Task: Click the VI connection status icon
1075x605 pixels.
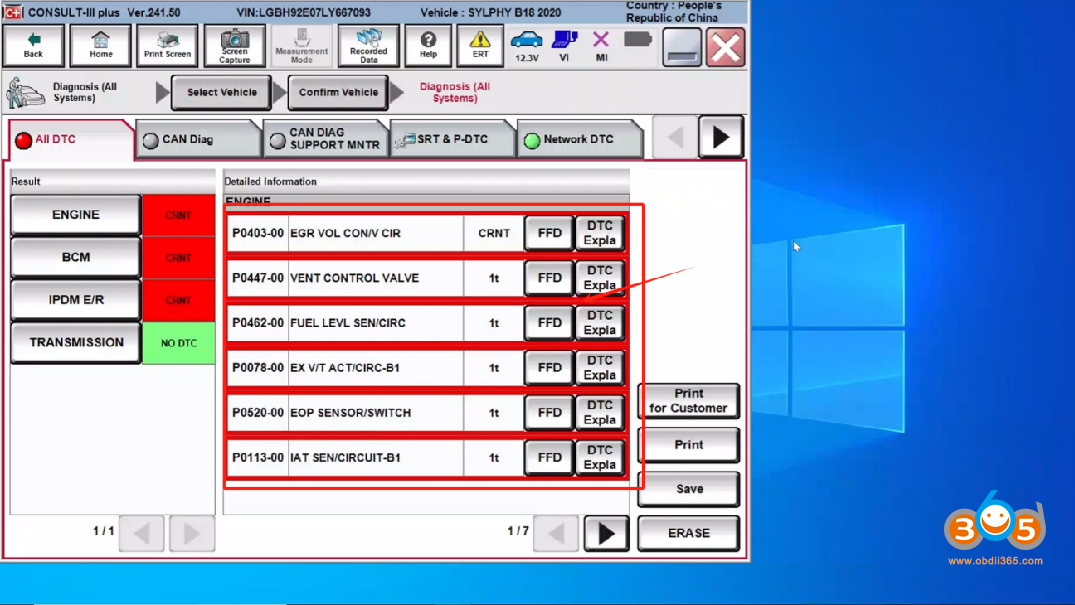Action: click(564, 45)
